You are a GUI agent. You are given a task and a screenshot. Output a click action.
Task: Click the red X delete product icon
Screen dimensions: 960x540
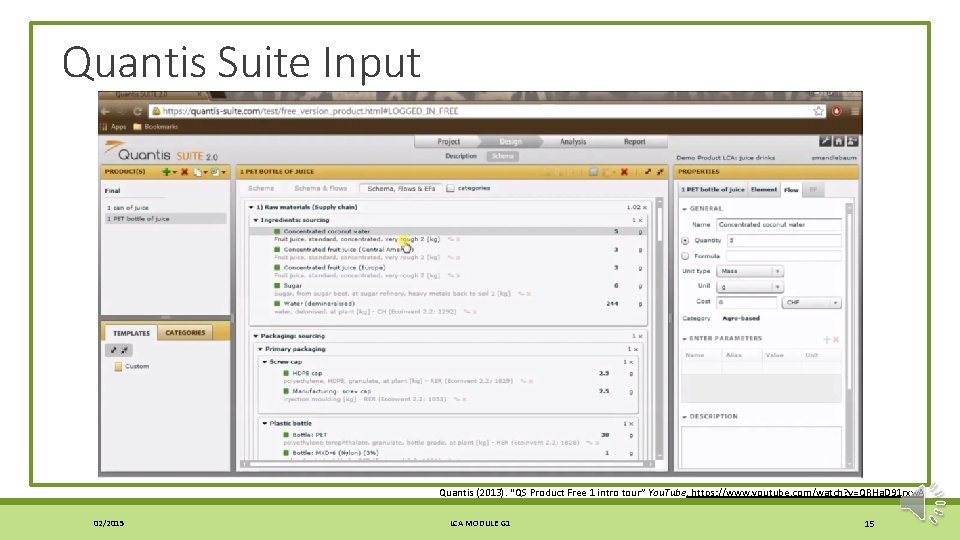tap(184, 172)
